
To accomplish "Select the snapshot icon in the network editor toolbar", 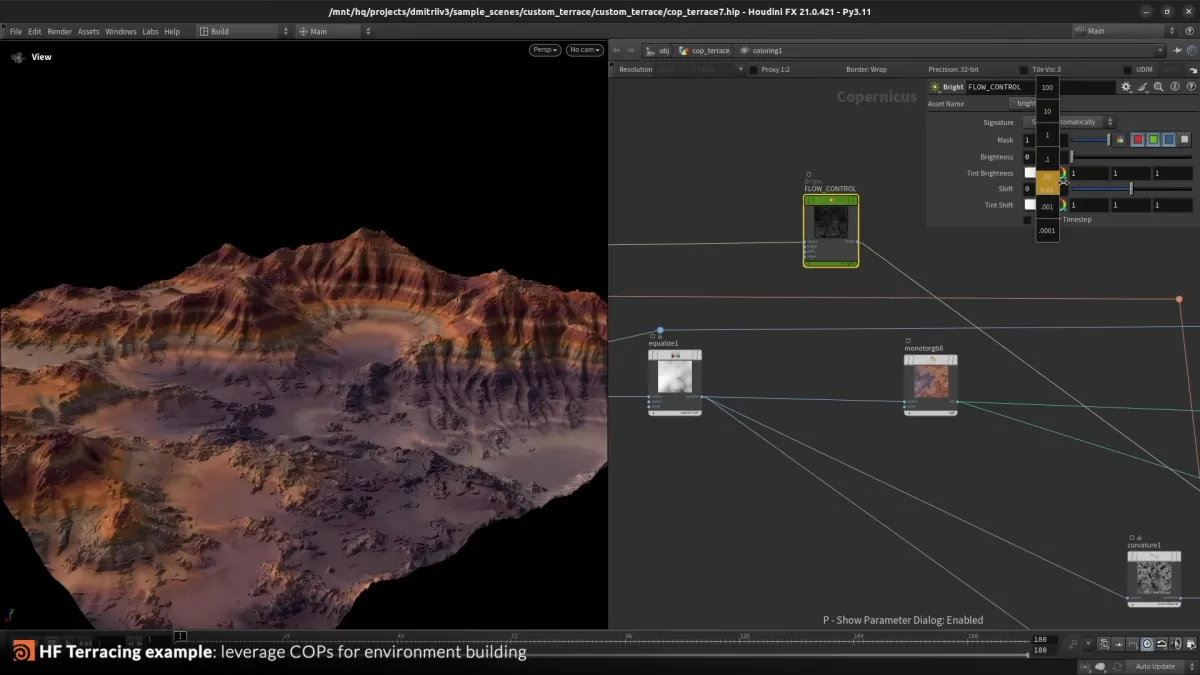I will (1103, 644).
